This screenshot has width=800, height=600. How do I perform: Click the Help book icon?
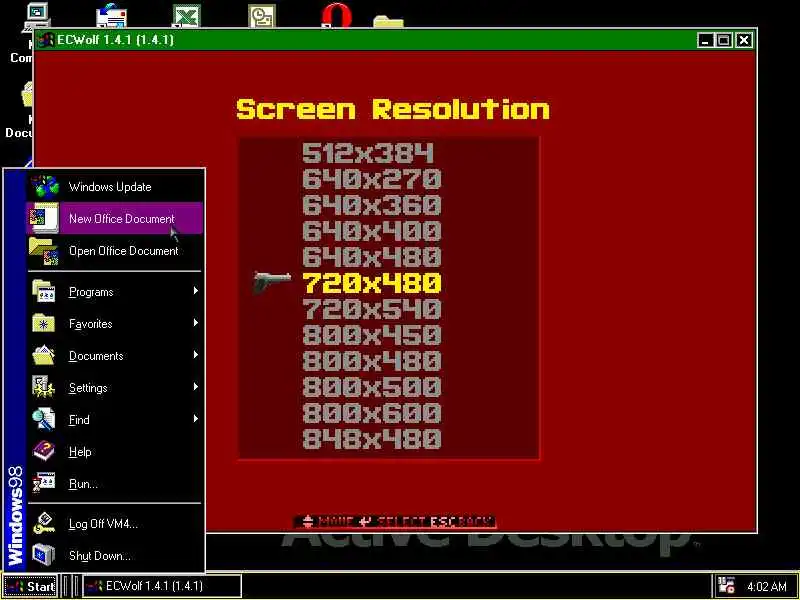tap(44, 451)
